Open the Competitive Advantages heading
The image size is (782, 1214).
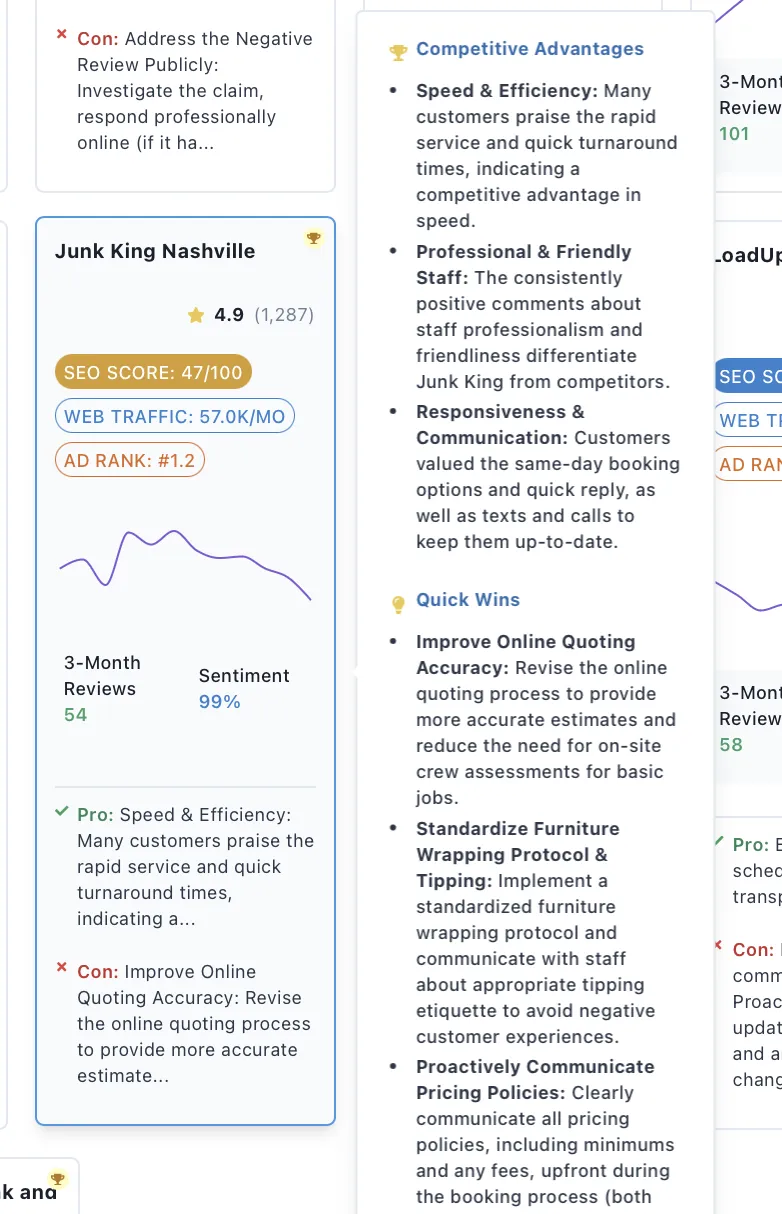coord(530,49)
